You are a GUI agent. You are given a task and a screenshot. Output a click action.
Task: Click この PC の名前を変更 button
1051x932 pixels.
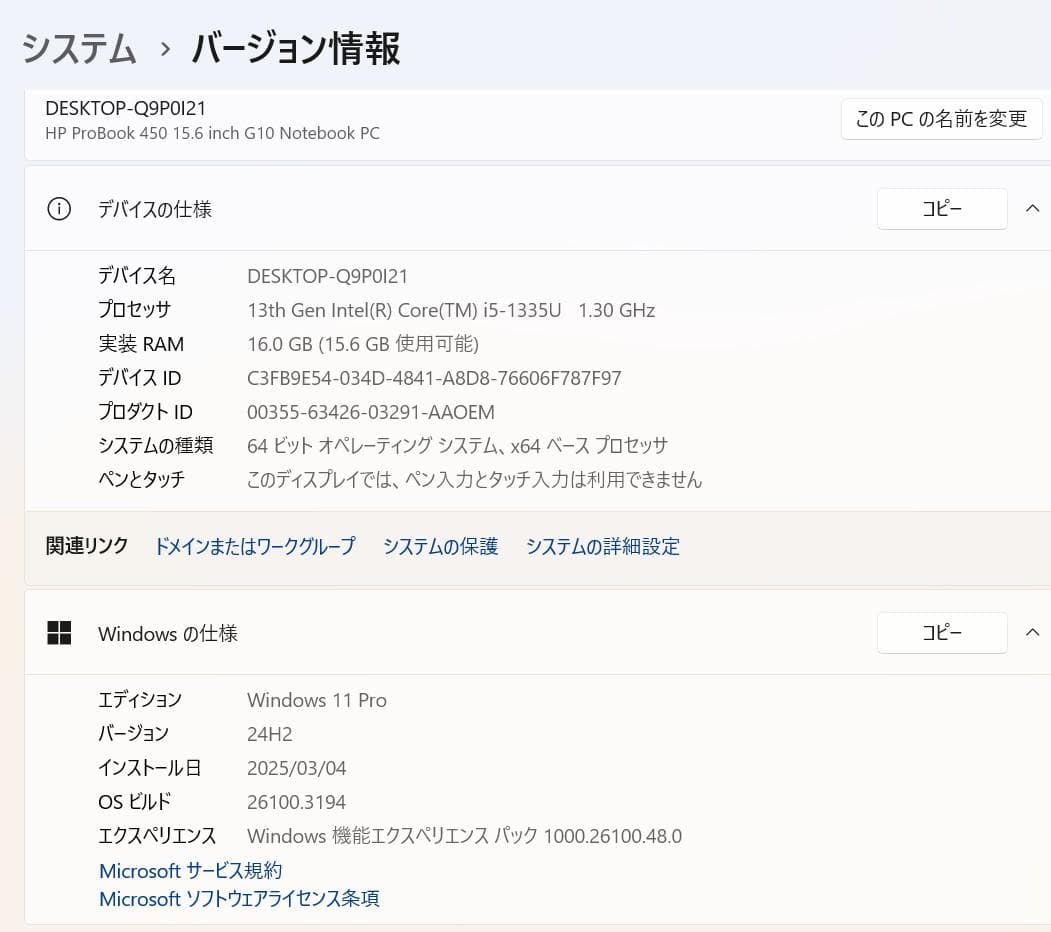[940, 118]
